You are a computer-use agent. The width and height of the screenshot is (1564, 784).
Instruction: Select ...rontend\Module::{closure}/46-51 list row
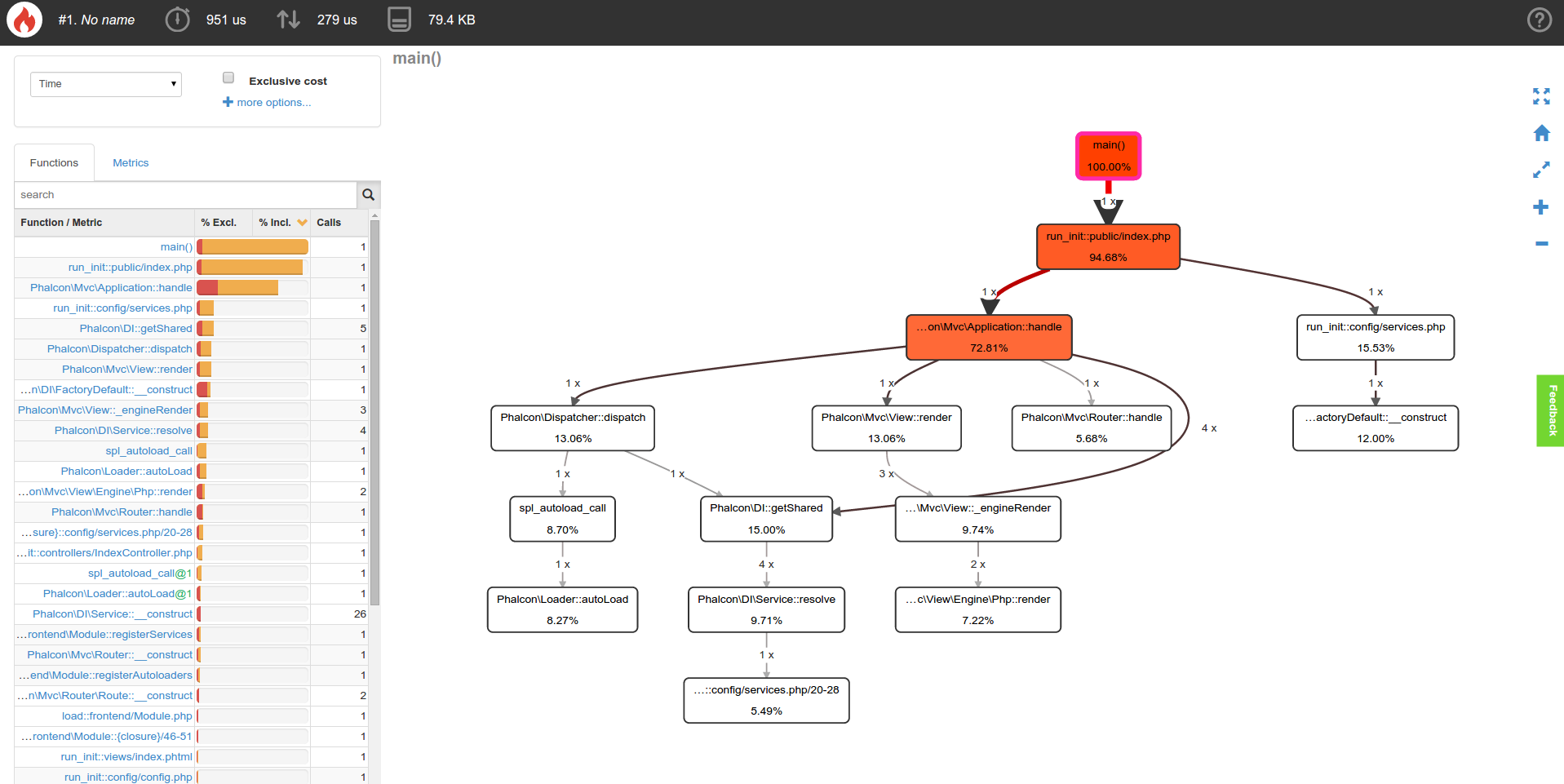coord(192,737)
